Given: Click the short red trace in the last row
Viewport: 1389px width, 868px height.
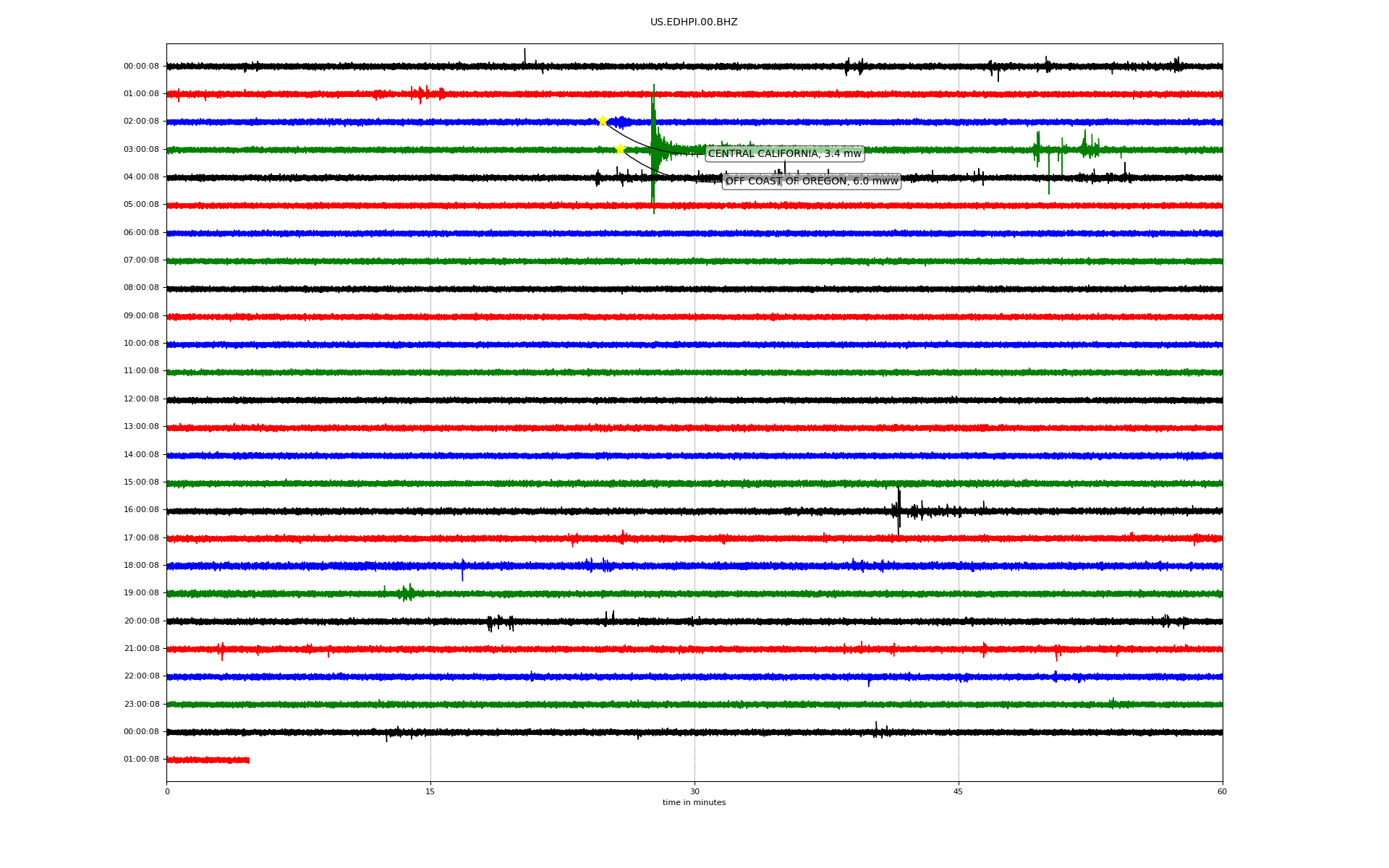Looking at the screenshot, I should [x=208, y=759].
